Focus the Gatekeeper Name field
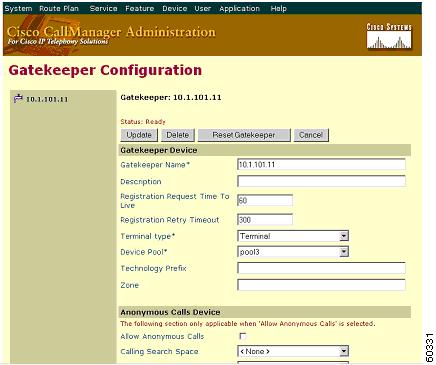The image size is (436, 365). pyautogui.click(x=321, y=164)
